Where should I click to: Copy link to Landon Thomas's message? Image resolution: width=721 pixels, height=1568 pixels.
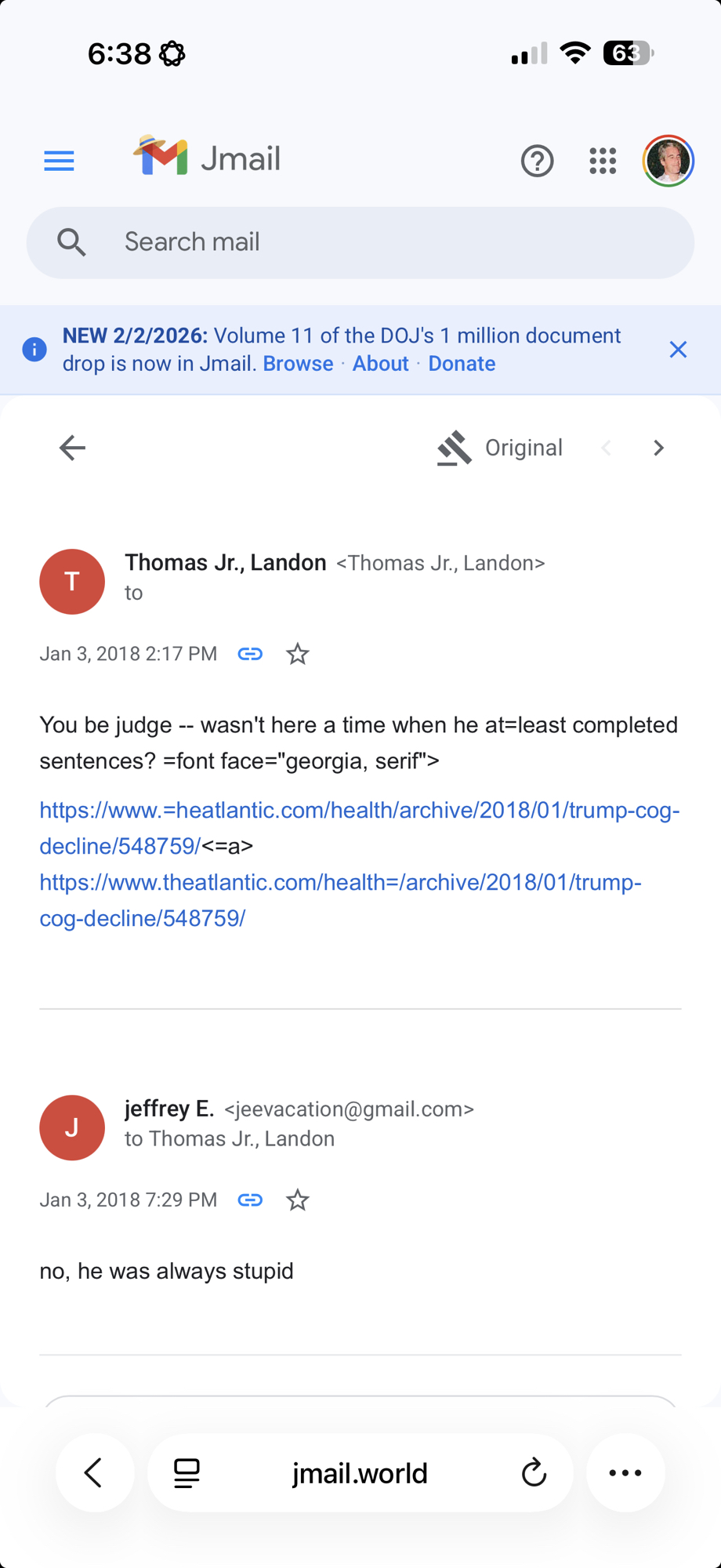pyautogui.click(x=250, y=654)
